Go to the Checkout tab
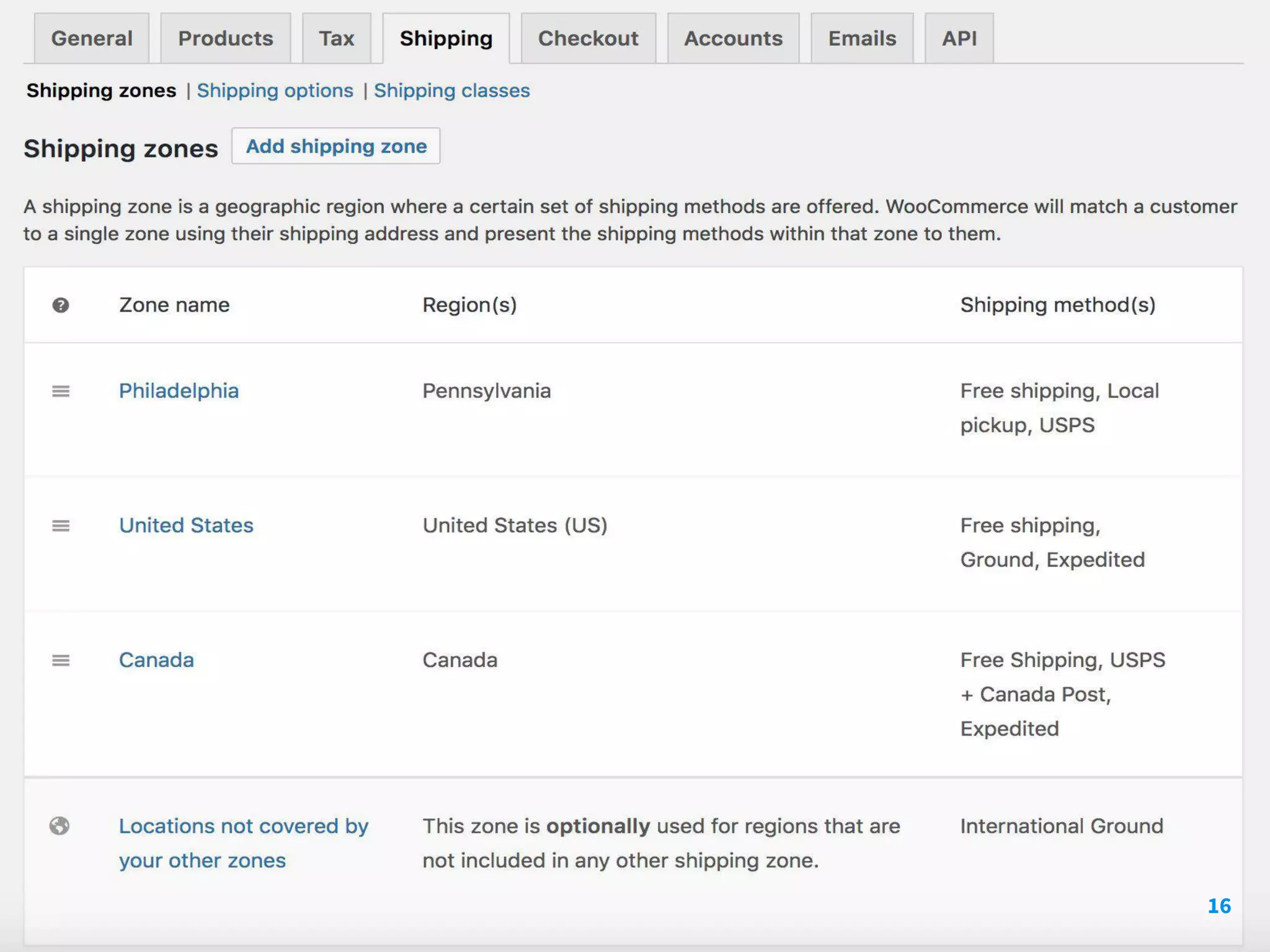Screen dimensions: 1270x952 point(588,38)
